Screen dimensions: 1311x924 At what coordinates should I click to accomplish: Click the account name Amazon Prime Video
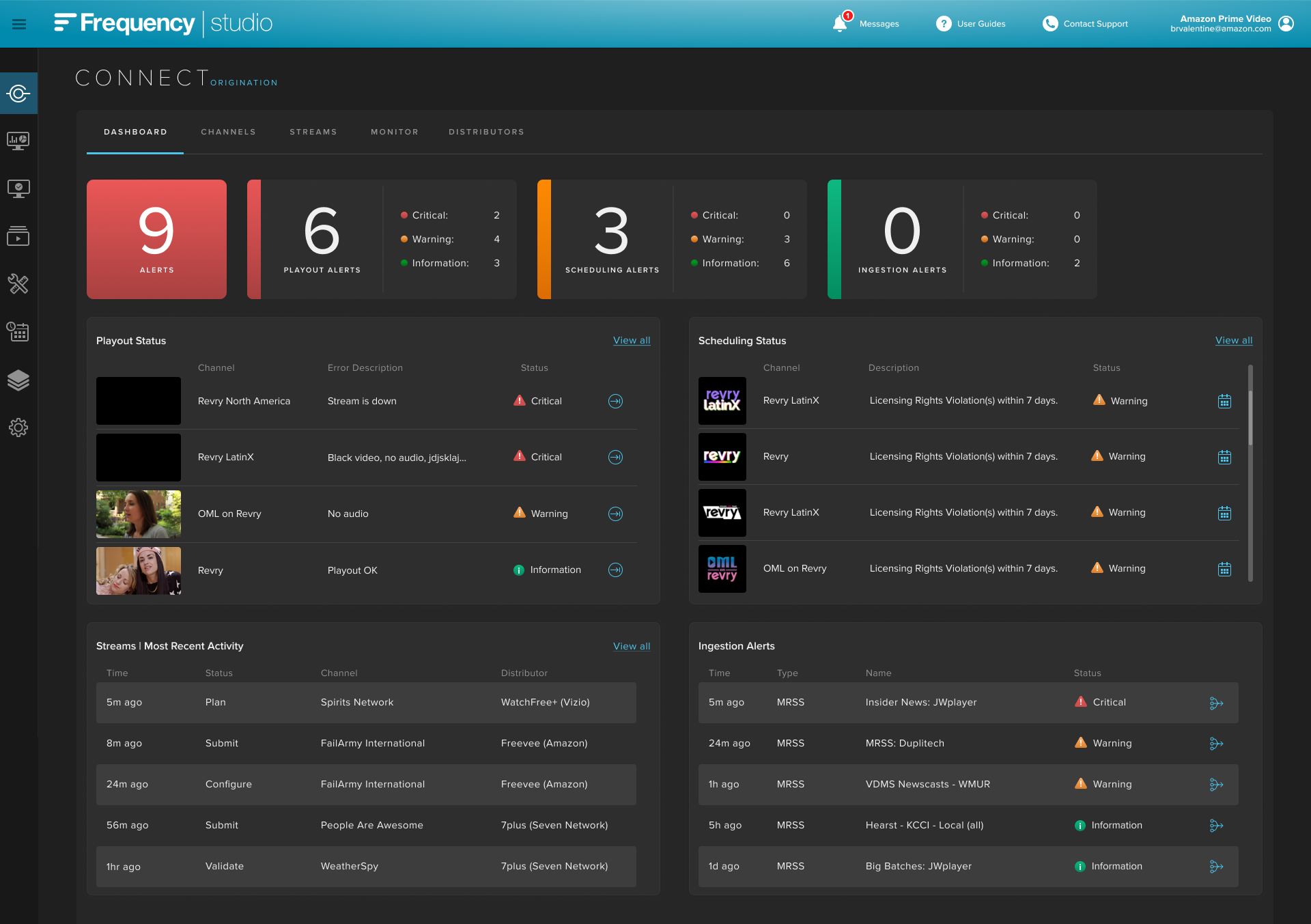pyautogui.click(x=1225, y=18)
